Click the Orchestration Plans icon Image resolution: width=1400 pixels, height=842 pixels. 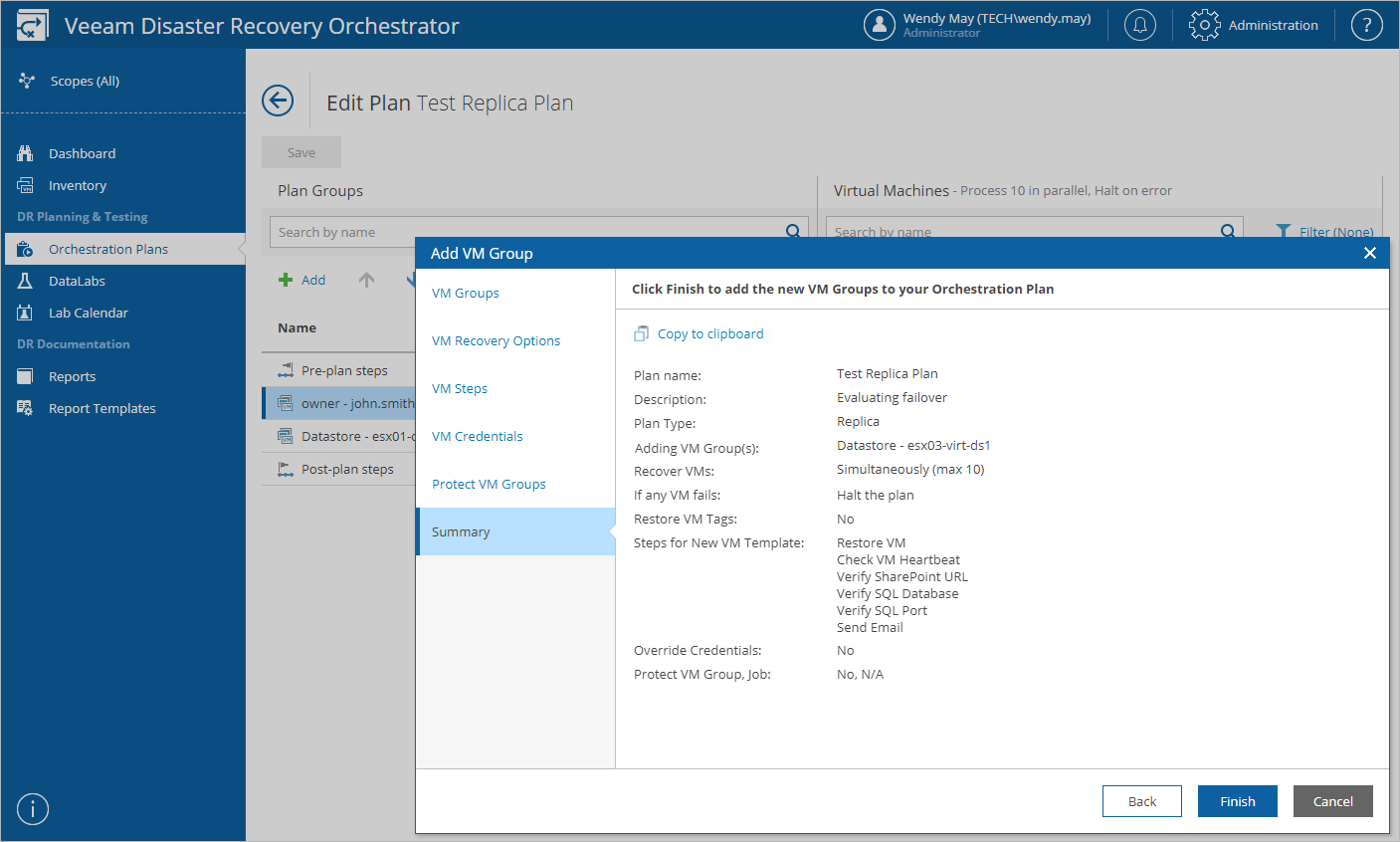coord(26,249)
